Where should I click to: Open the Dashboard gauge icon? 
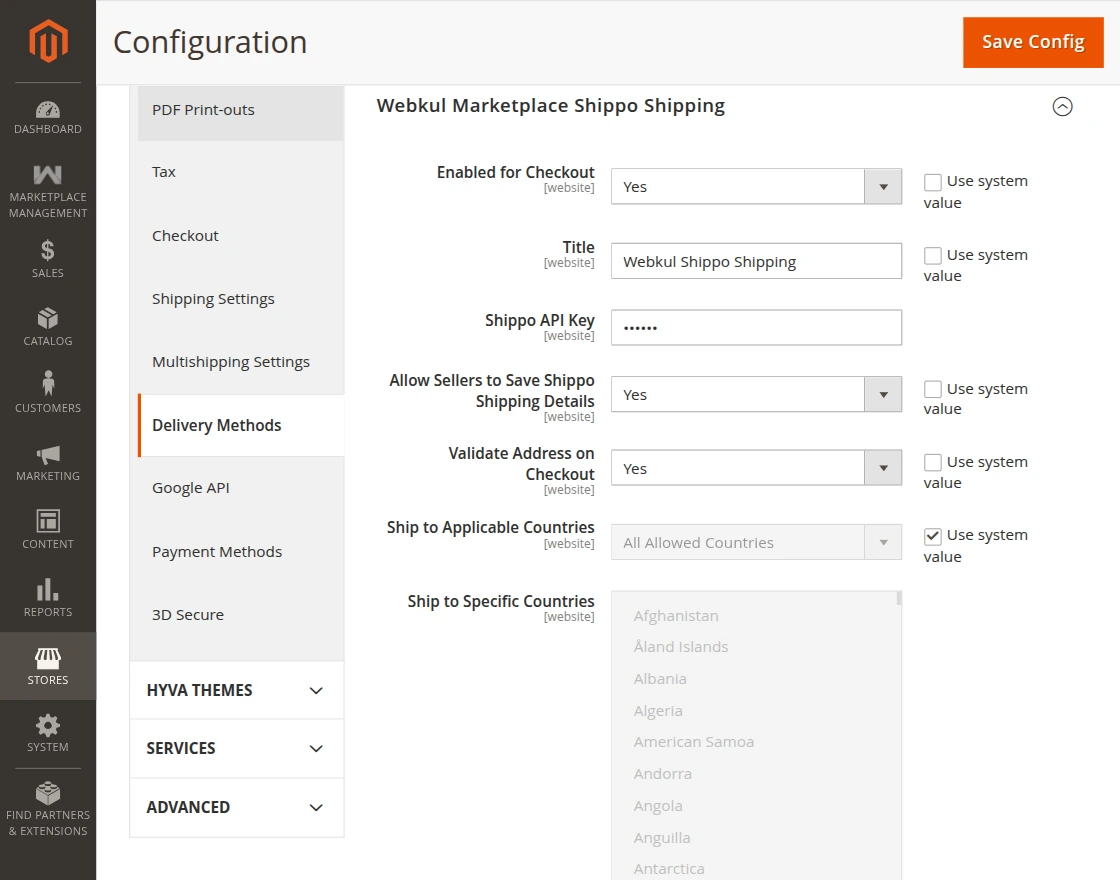(x=48, y=109)
